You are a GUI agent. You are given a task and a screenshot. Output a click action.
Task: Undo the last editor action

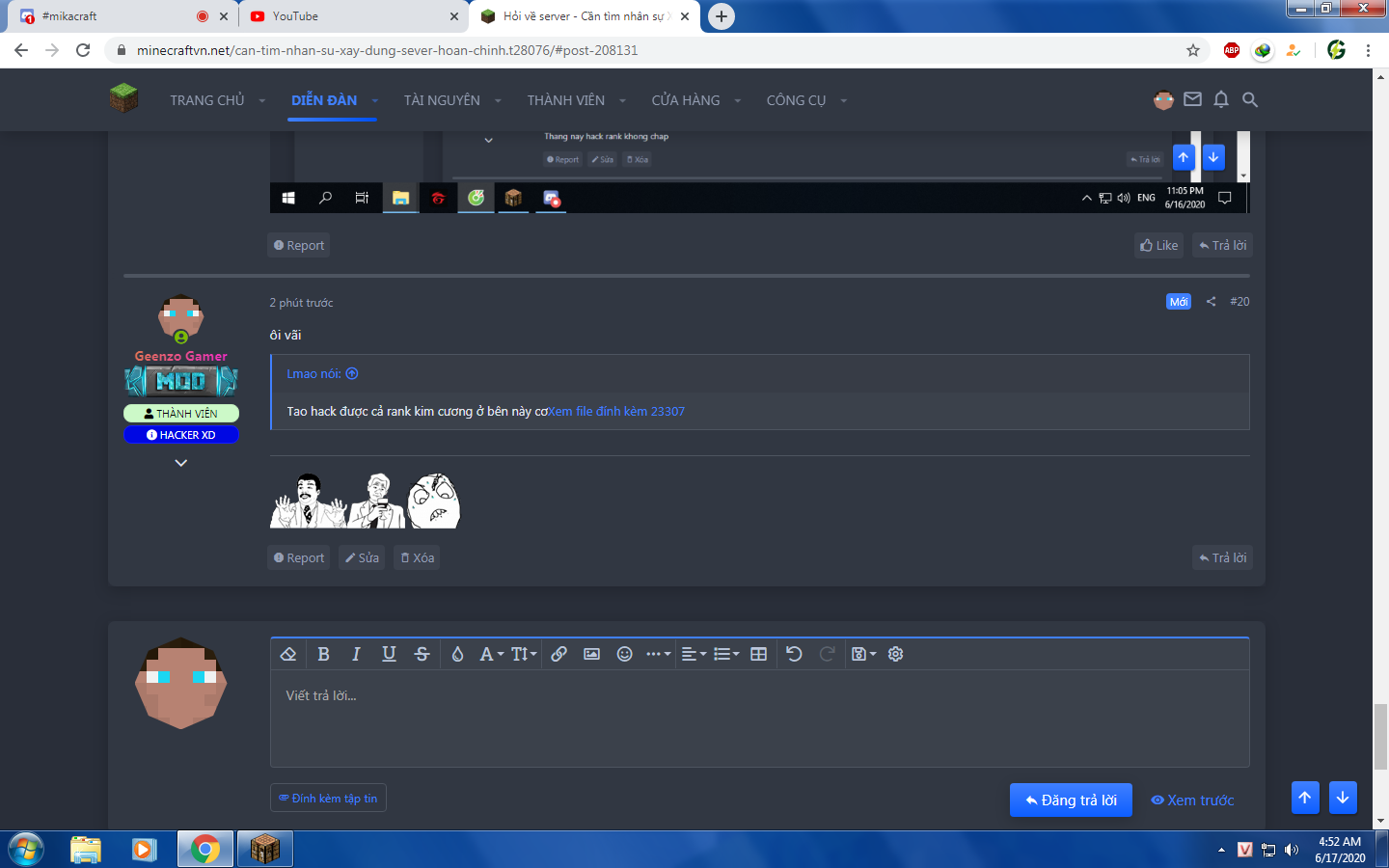point(794,654)
